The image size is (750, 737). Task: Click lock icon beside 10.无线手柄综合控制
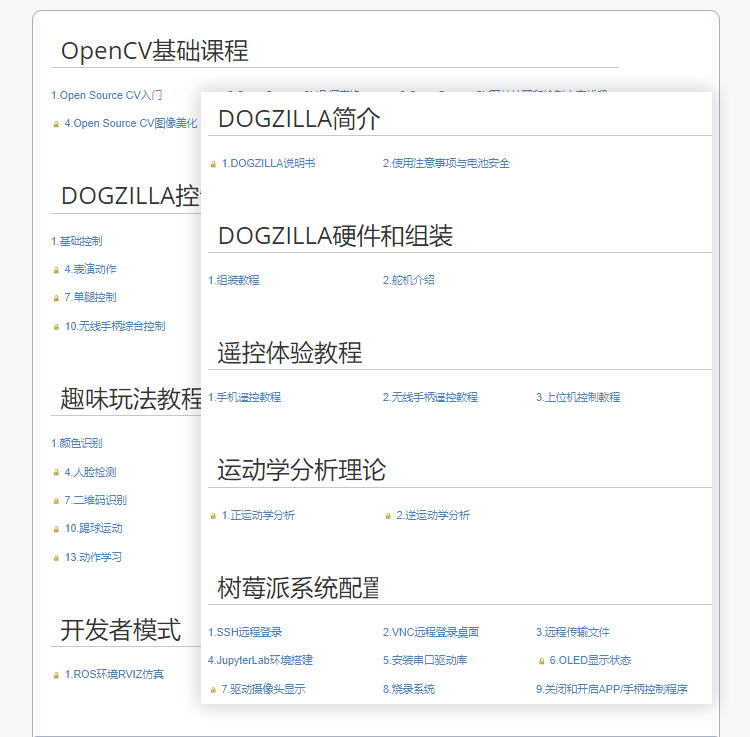pyautogui.click(x=56, y=327)
